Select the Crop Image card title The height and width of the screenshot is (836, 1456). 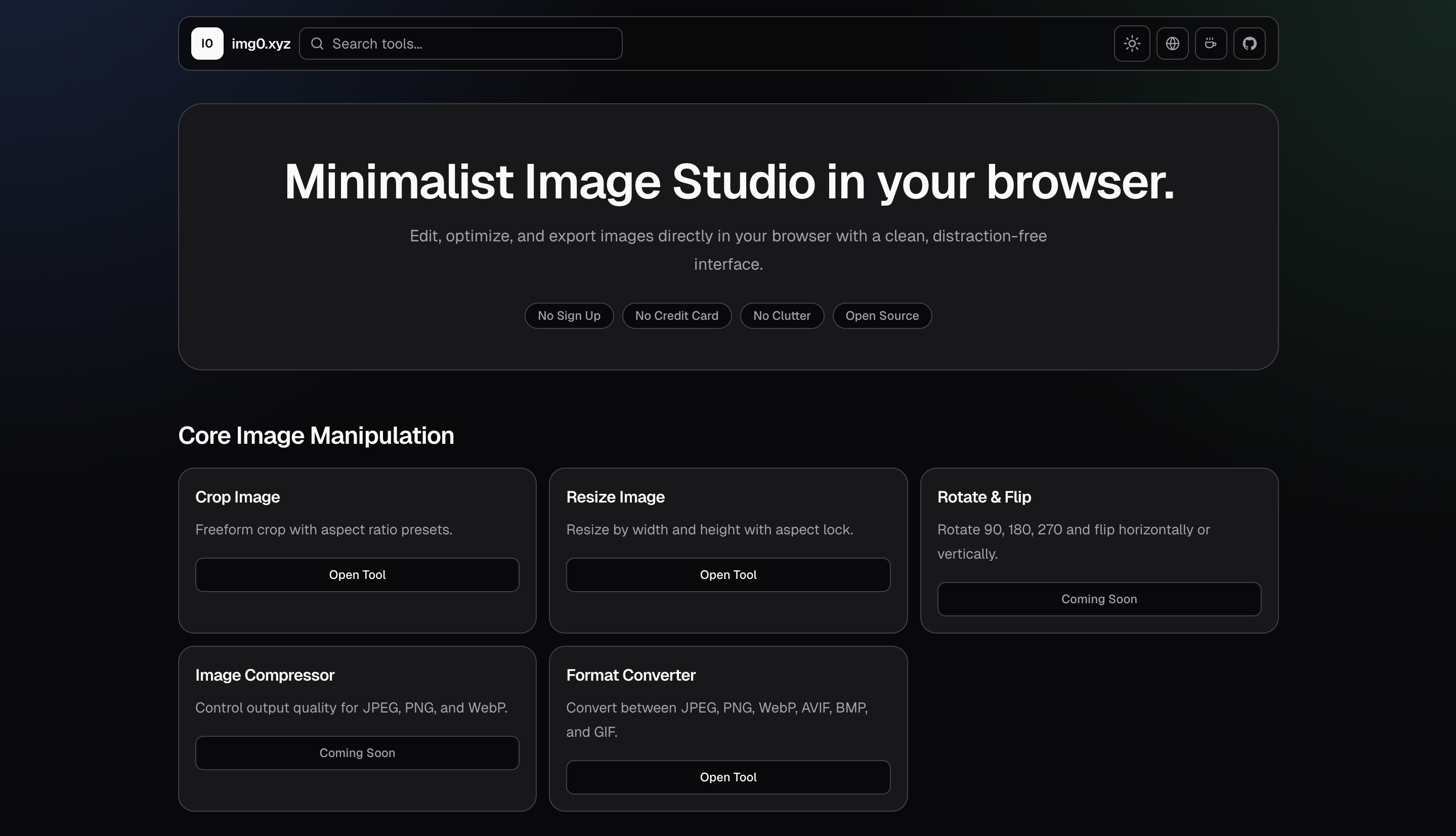(x=238, y=496)
